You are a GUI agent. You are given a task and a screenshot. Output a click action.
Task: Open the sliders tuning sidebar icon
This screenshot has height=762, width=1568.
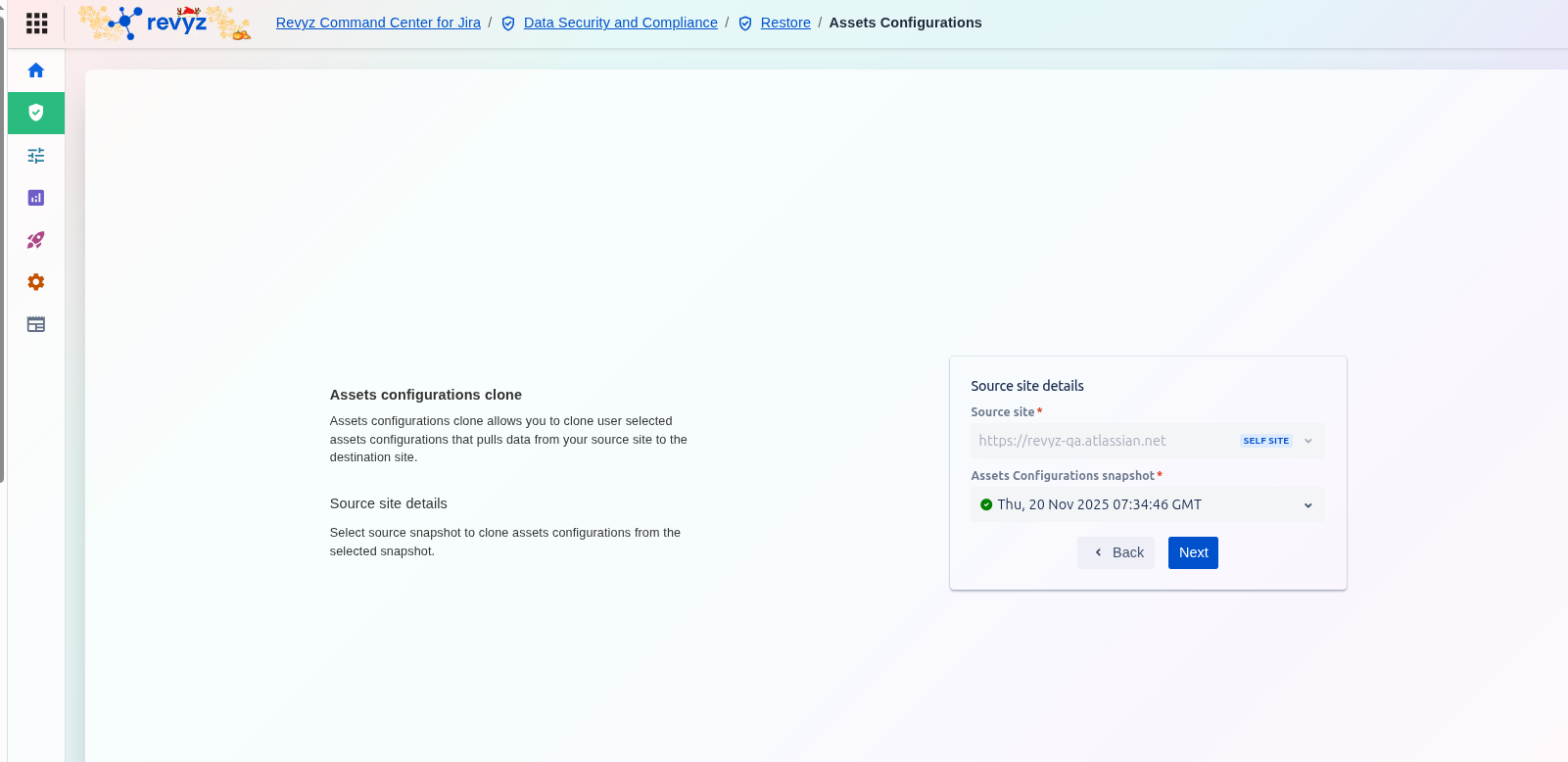[x=36, y=156]
